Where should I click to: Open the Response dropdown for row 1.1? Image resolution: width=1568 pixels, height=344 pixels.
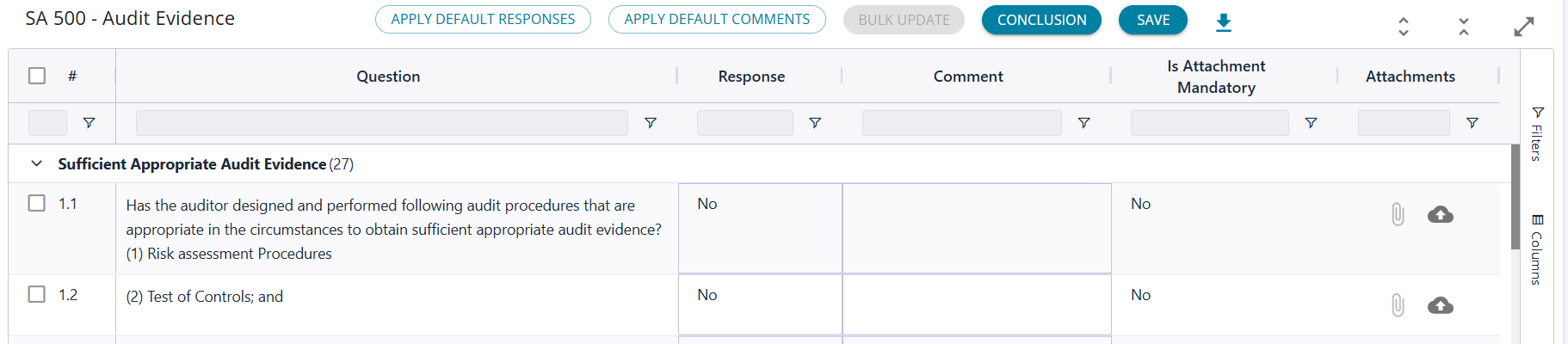759,228
